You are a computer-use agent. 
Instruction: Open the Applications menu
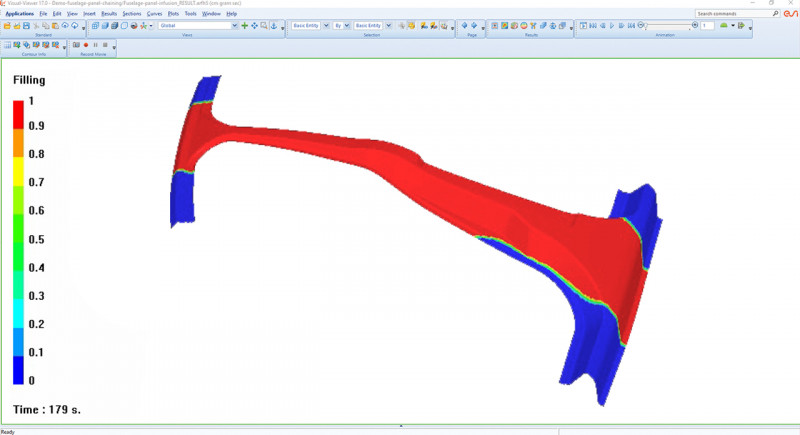[19, 14]
